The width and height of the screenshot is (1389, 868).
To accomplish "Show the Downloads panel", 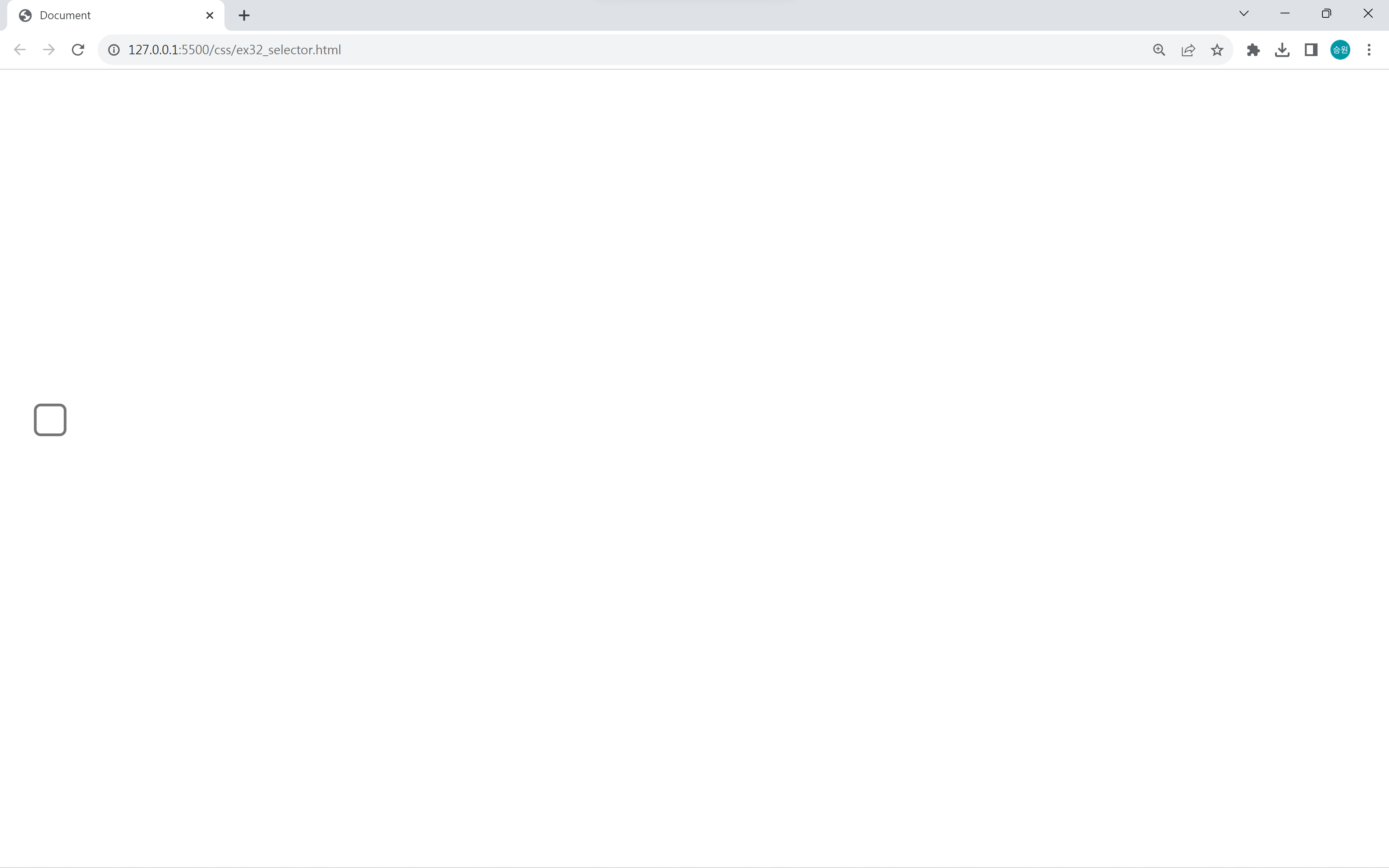I will [x=1282, y=50].
